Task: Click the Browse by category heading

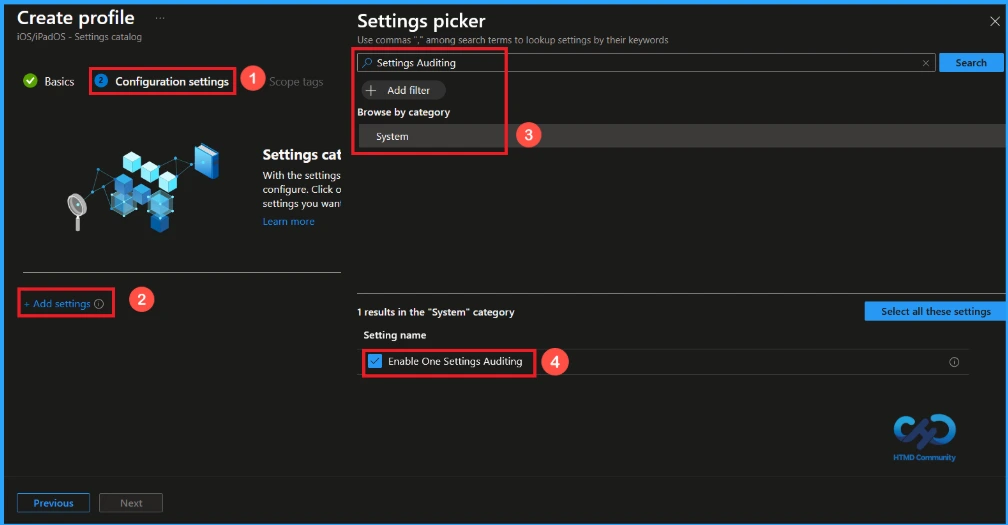Action: [404, 112]
